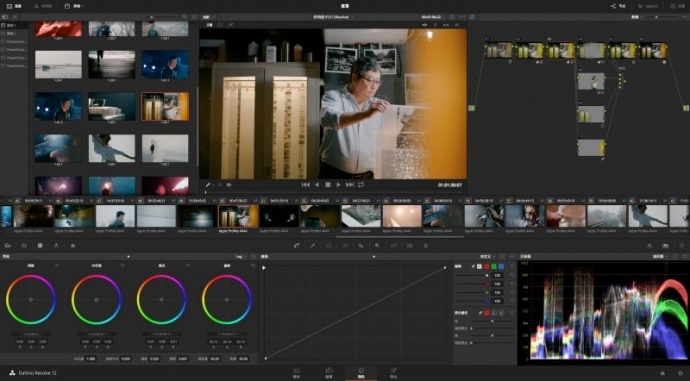Toggle the Nodes panel button
This screenshot has width=690, height=381.
(x=618, y=6)
